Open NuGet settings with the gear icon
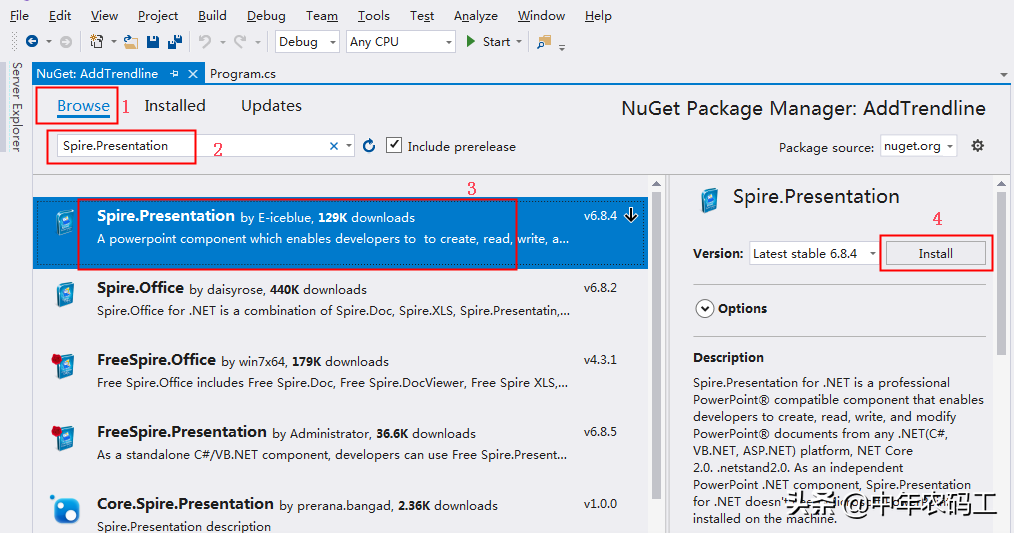 tap(978, 146)
